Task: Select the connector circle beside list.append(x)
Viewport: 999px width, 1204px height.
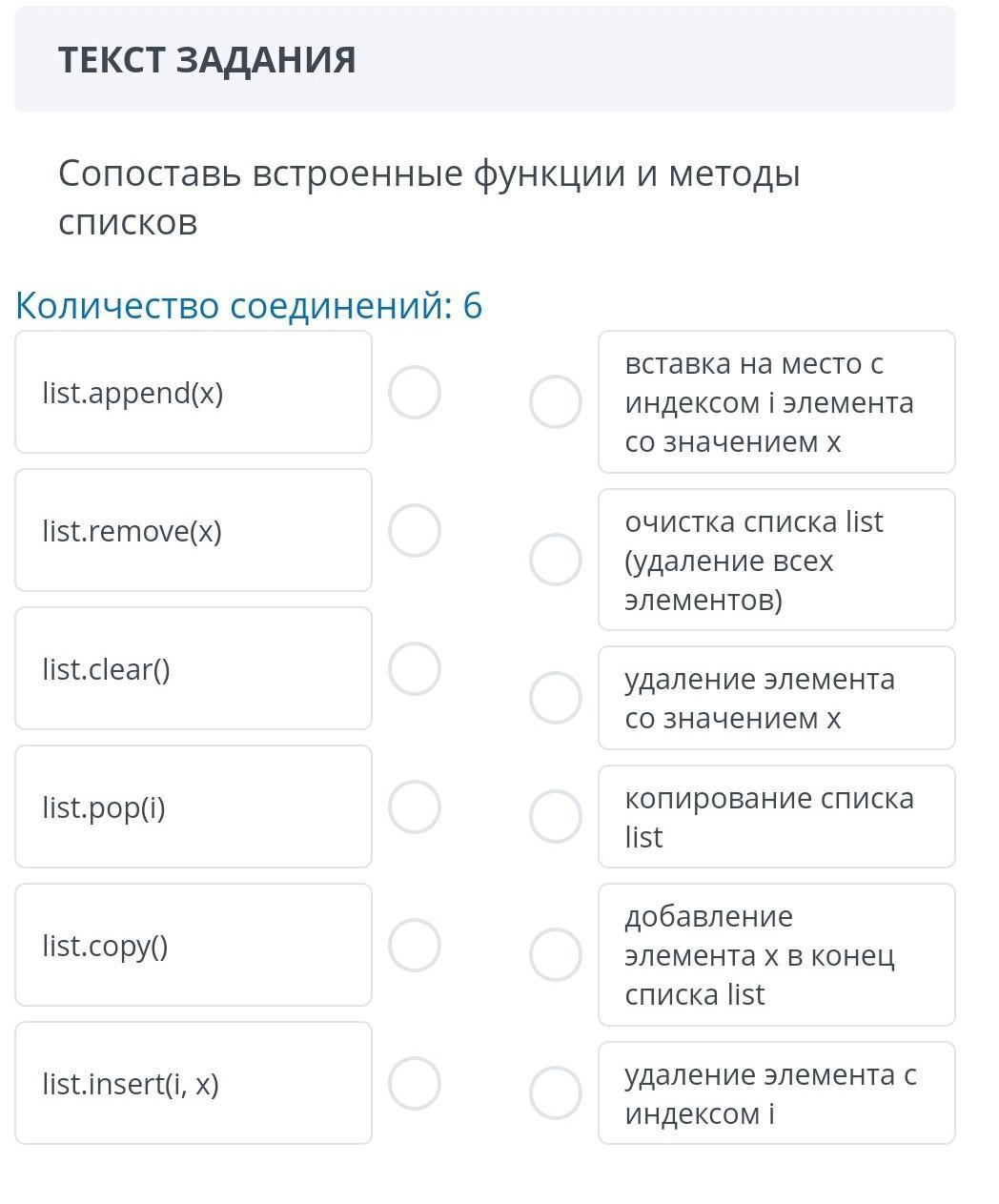Action: [x=415, y=393]
